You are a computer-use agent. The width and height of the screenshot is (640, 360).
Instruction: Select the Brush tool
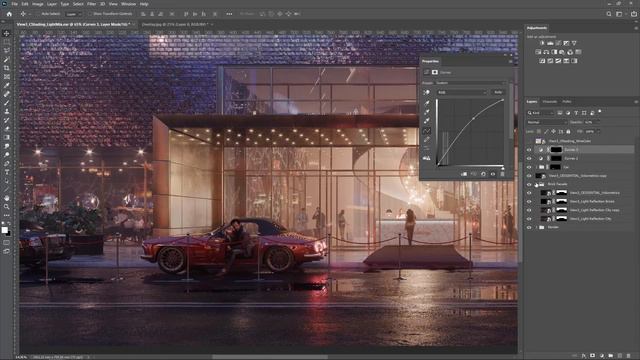coord(6,103)
